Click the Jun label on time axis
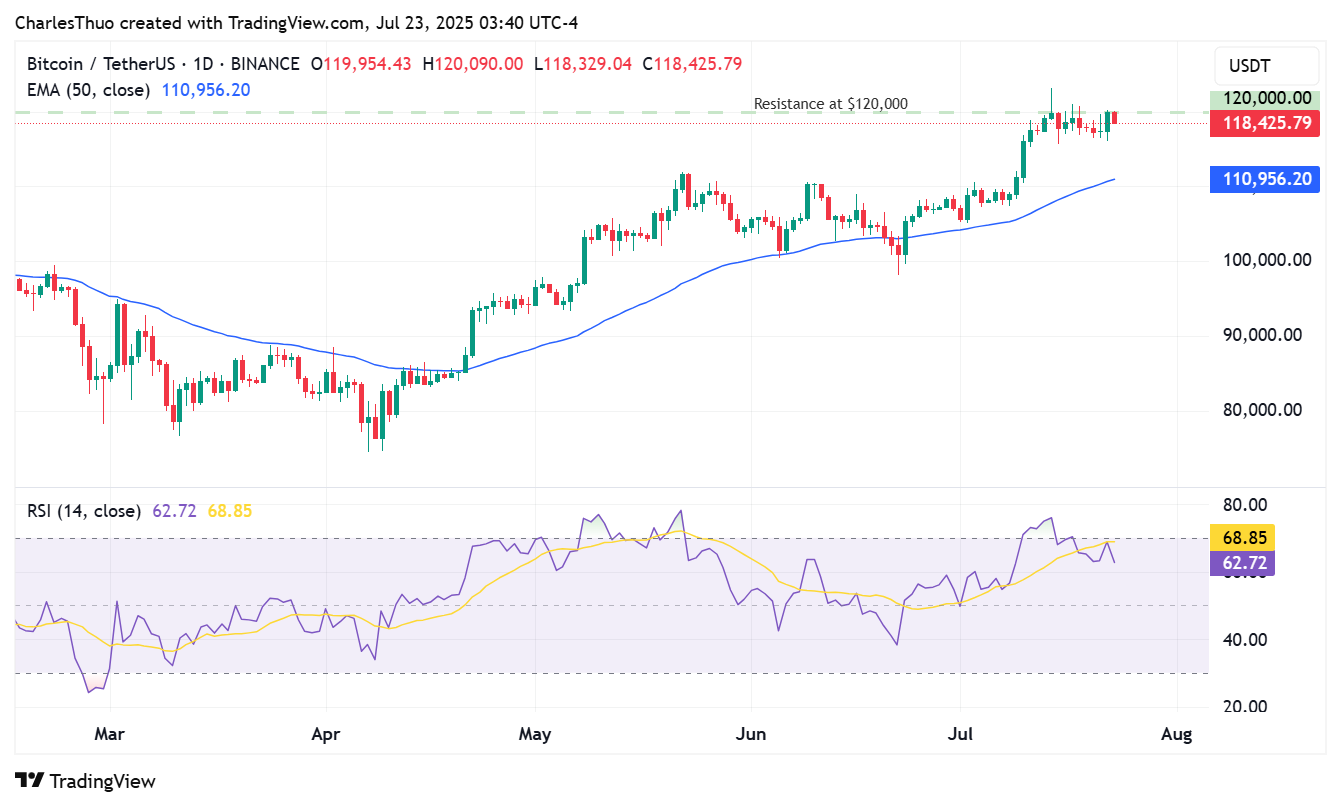This screenshot has width=1341, height=807. [750, 735]
